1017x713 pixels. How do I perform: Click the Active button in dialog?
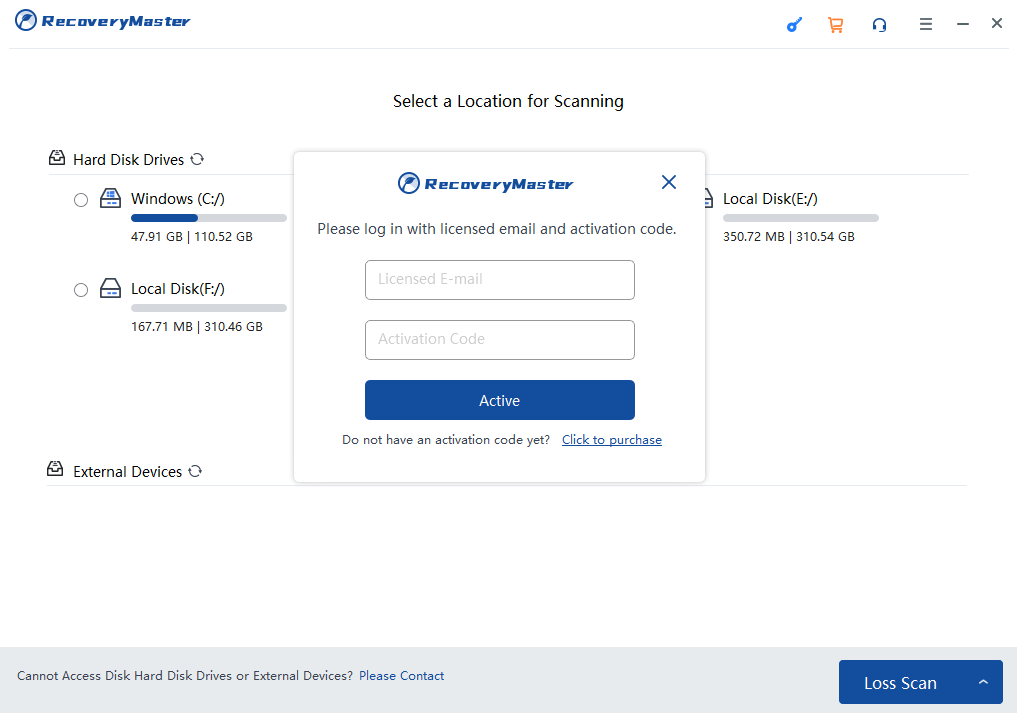[499, 400]
